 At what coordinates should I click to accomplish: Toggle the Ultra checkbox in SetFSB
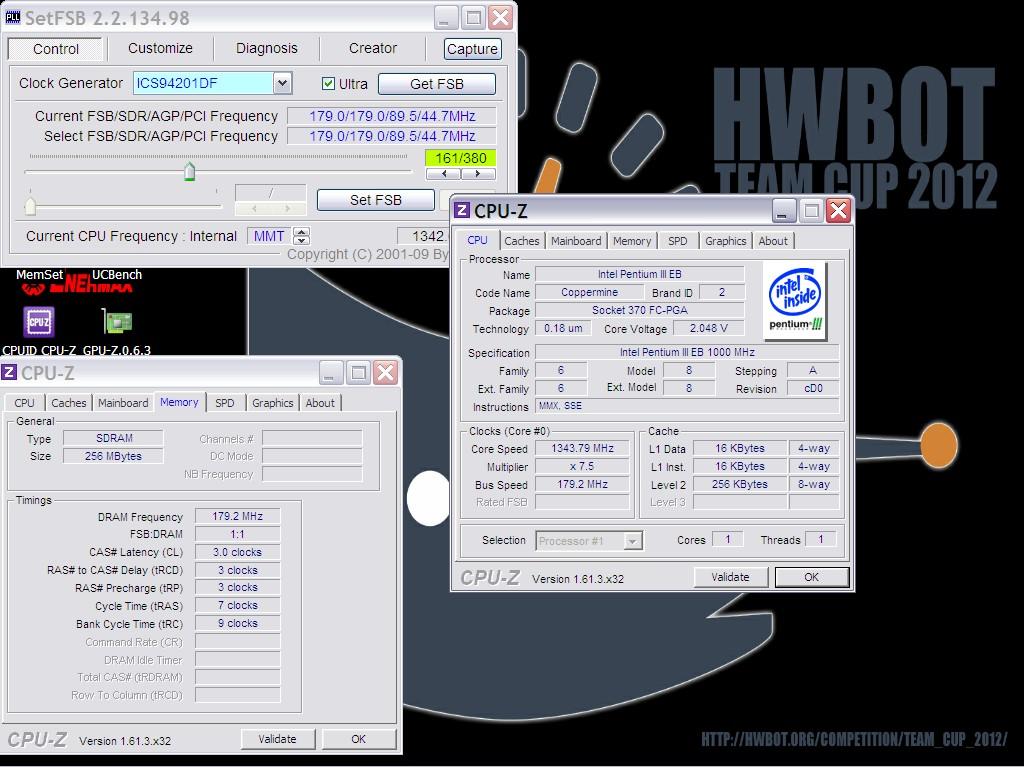coord(328,84)
